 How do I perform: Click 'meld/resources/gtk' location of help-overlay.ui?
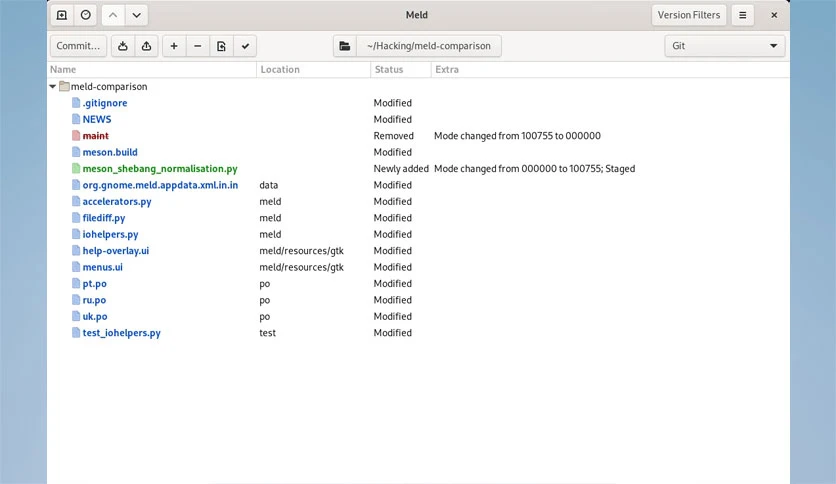[301, 251]
